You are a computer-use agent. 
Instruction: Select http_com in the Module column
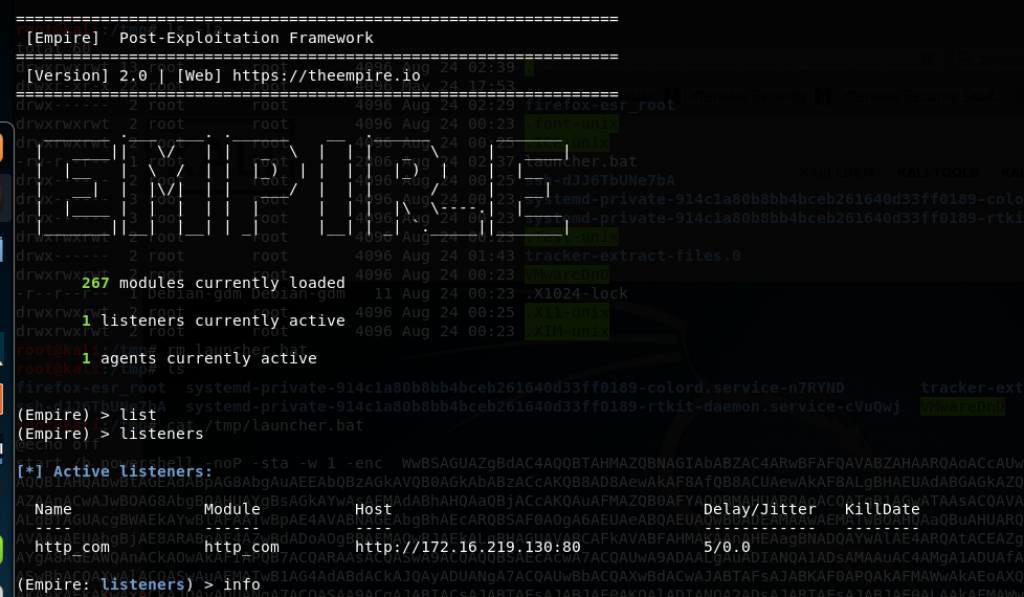pyautogui.click(x=241, y=547)
